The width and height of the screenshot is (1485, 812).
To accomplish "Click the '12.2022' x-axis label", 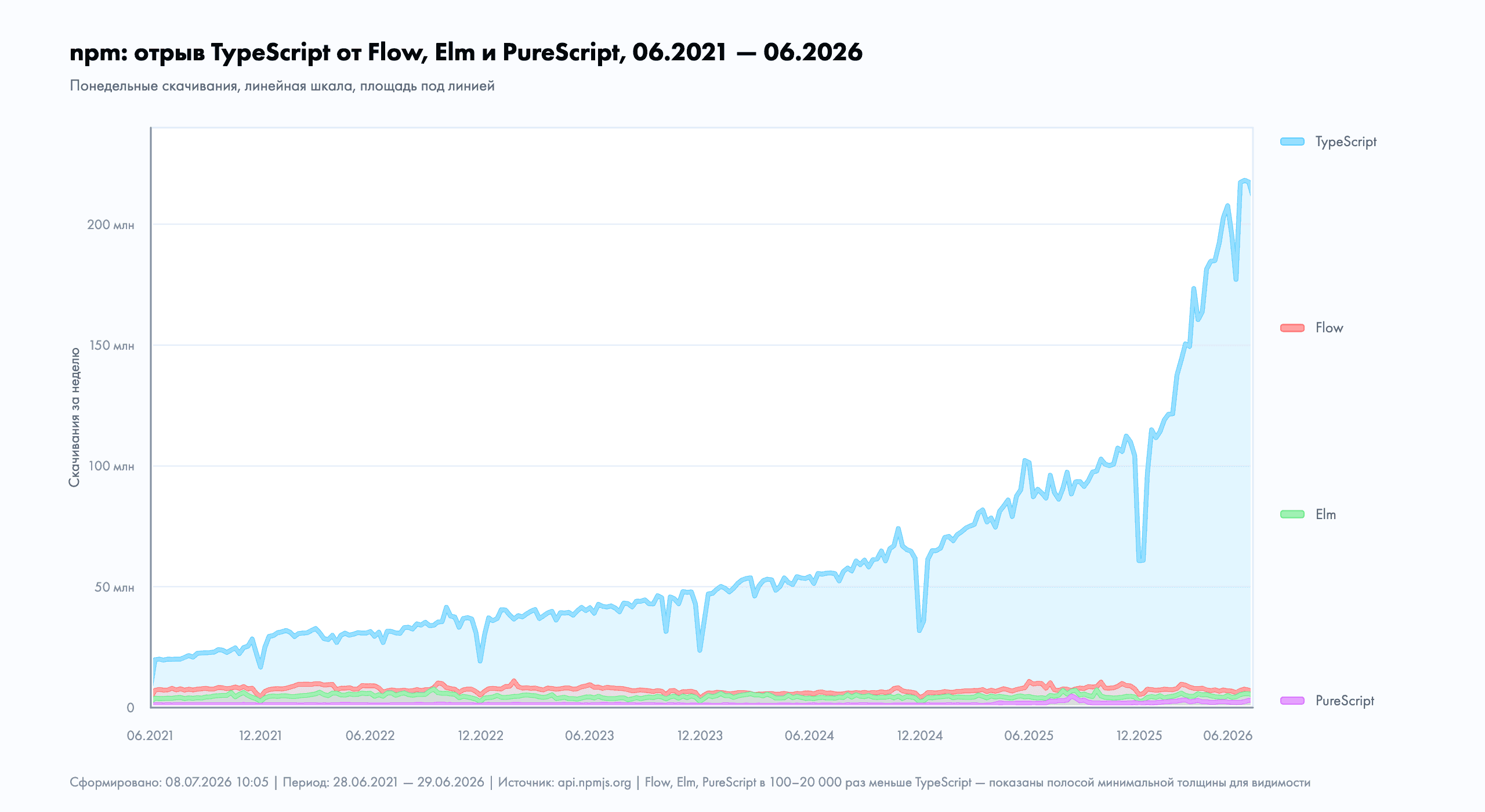I will coord(481,736).
